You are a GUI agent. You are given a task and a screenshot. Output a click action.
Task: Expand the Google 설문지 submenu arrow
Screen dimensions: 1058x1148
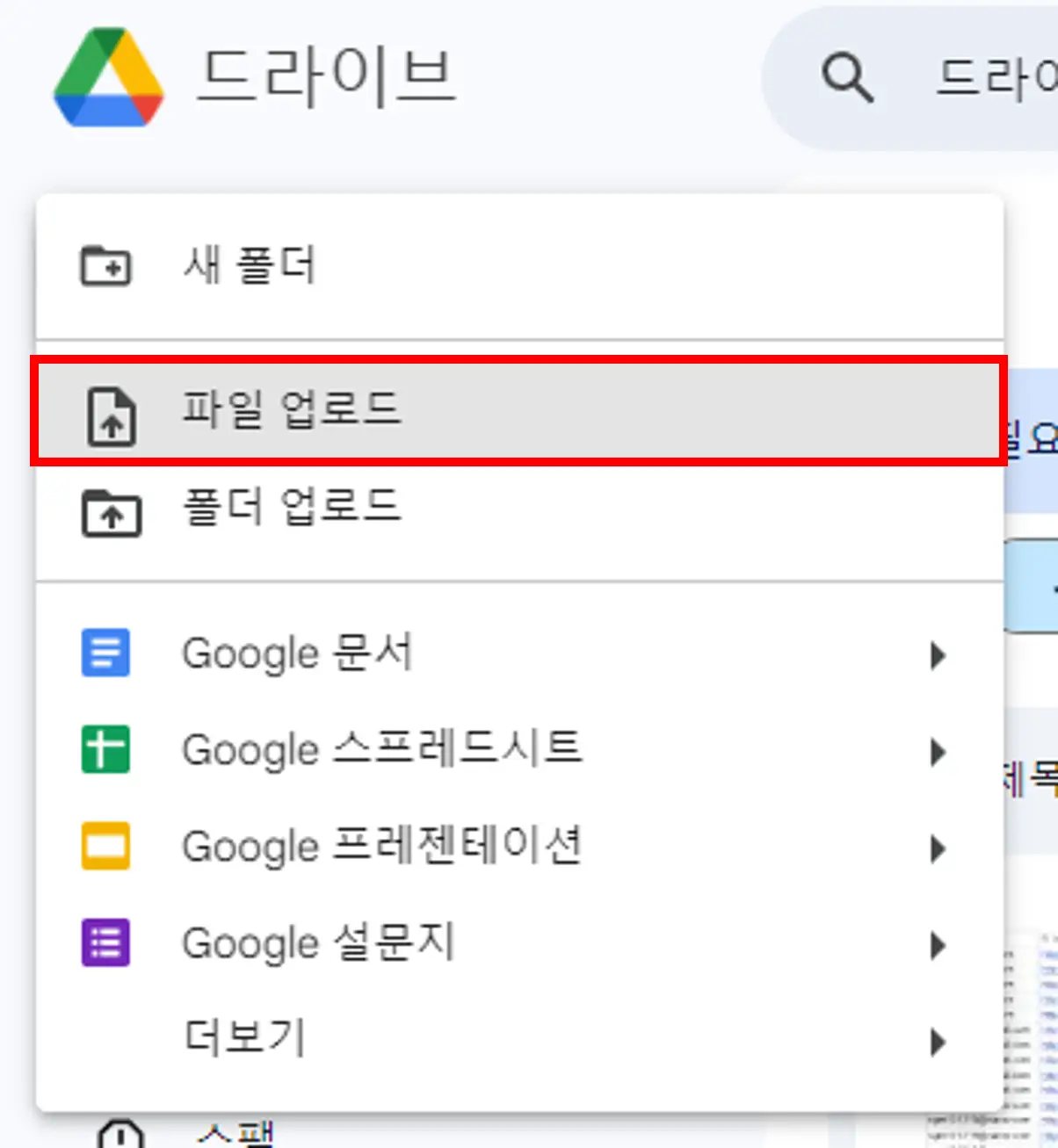click(938, 945)
